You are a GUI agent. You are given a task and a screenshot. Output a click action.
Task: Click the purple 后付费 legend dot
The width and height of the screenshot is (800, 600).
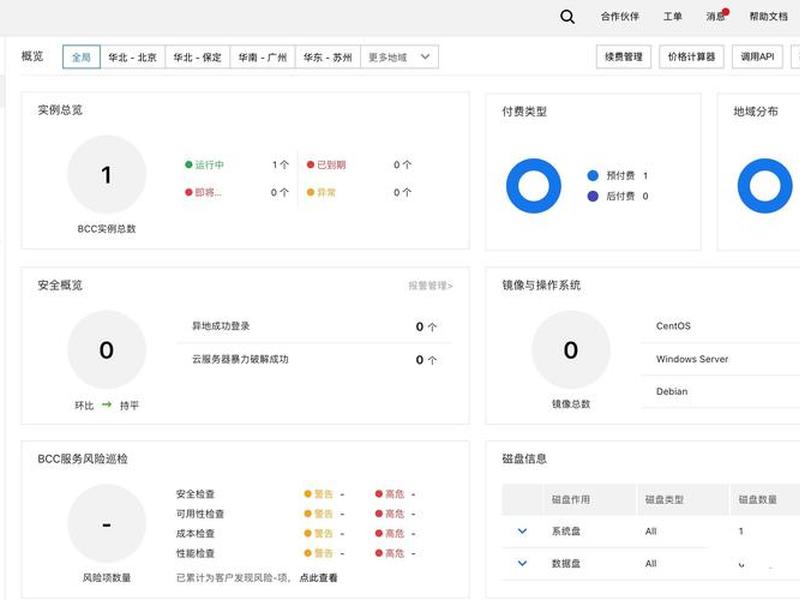pos(593,196)
